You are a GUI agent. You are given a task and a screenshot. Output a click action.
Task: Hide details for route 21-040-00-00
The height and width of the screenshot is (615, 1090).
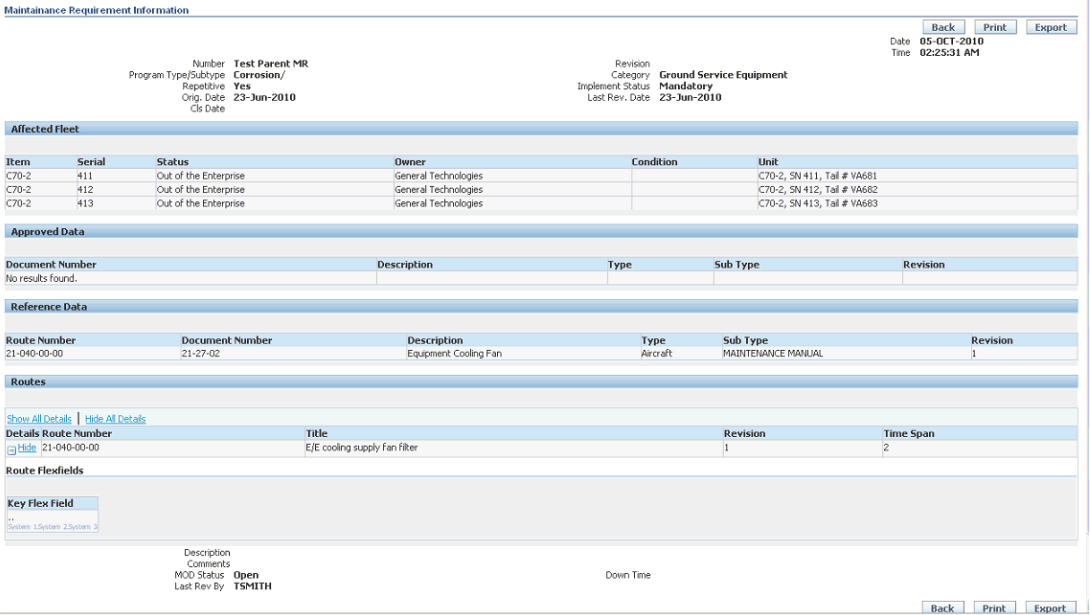(26, 448)
